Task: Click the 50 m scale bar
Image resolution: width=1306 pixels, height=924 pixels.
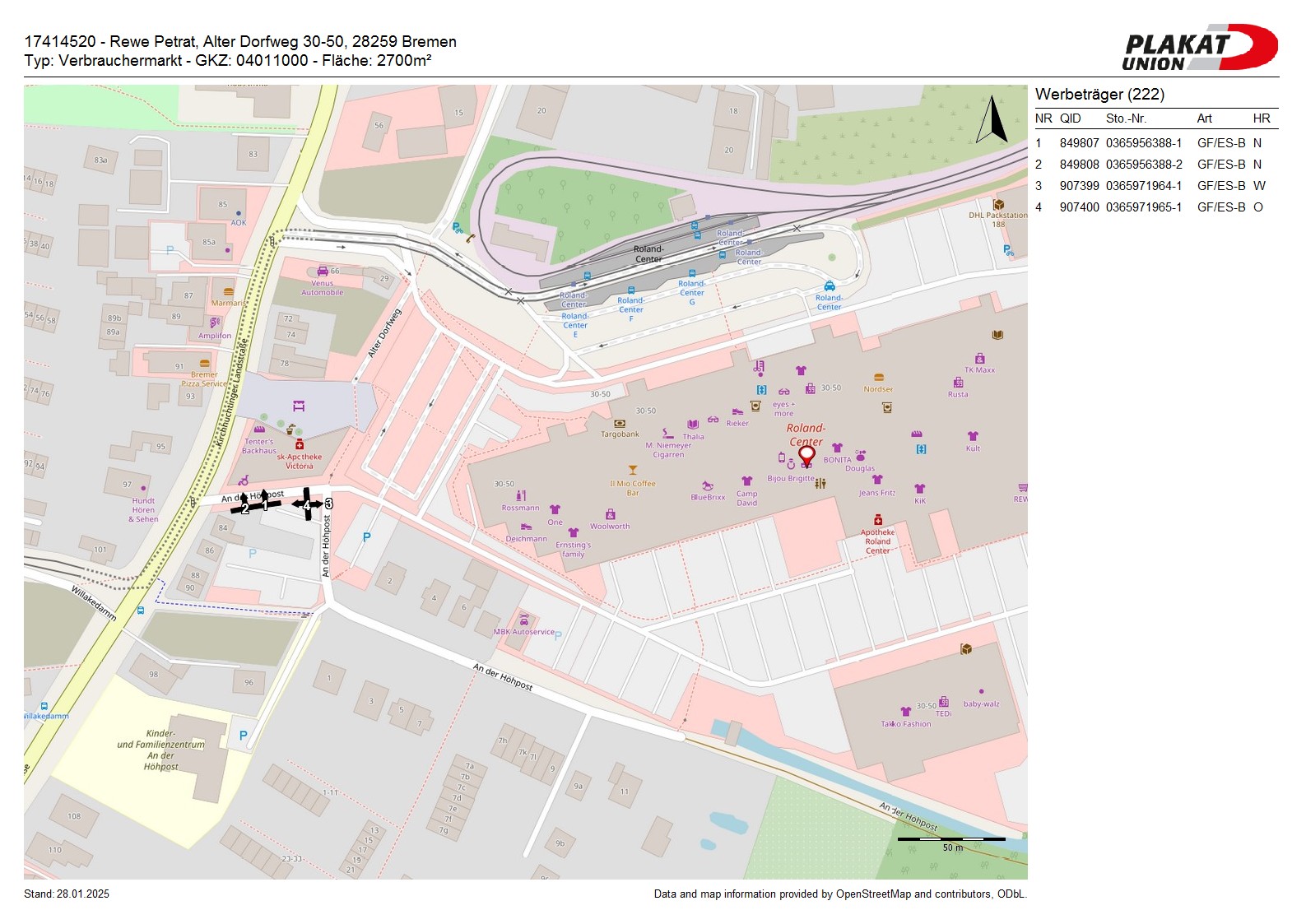Action: coord(951,840)
